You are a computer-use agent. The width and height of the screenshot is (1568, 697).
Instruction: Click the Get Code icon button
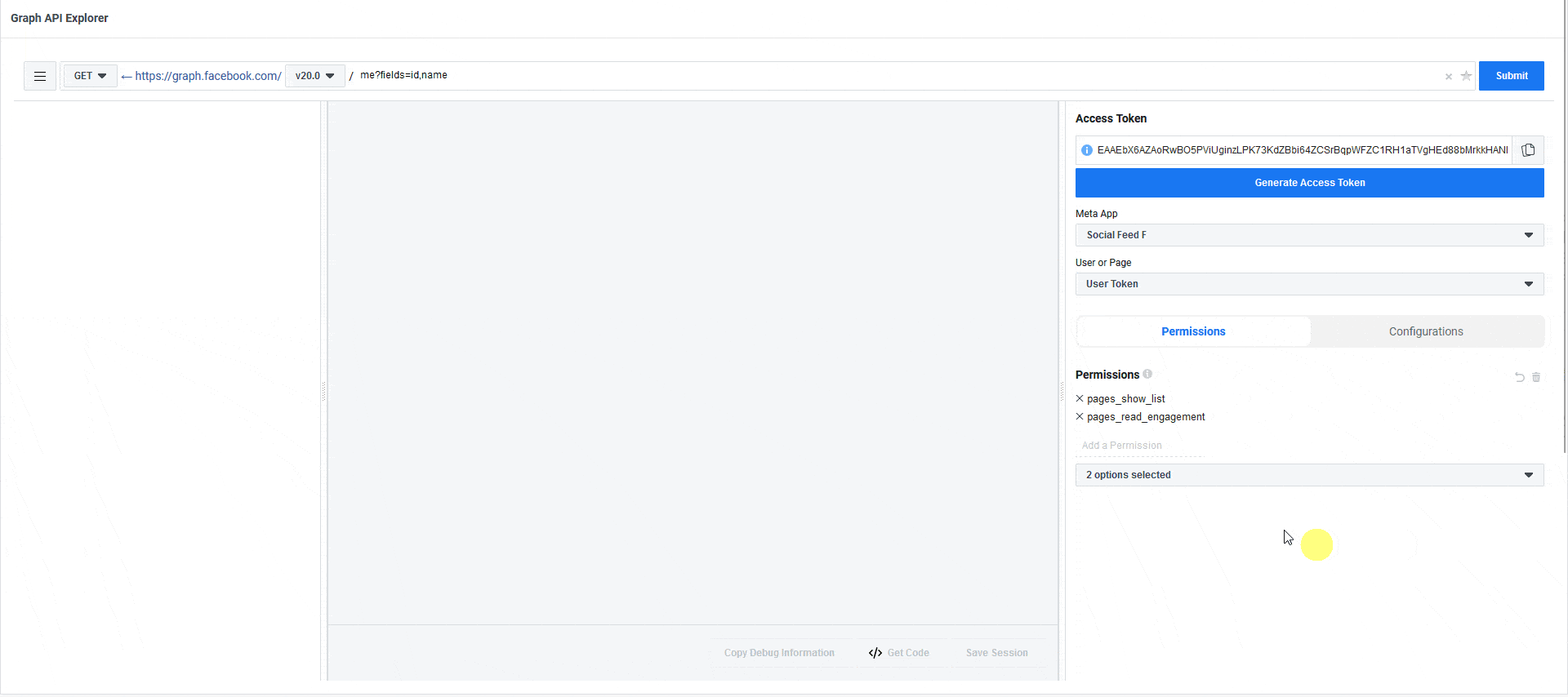tap(899, 653)
